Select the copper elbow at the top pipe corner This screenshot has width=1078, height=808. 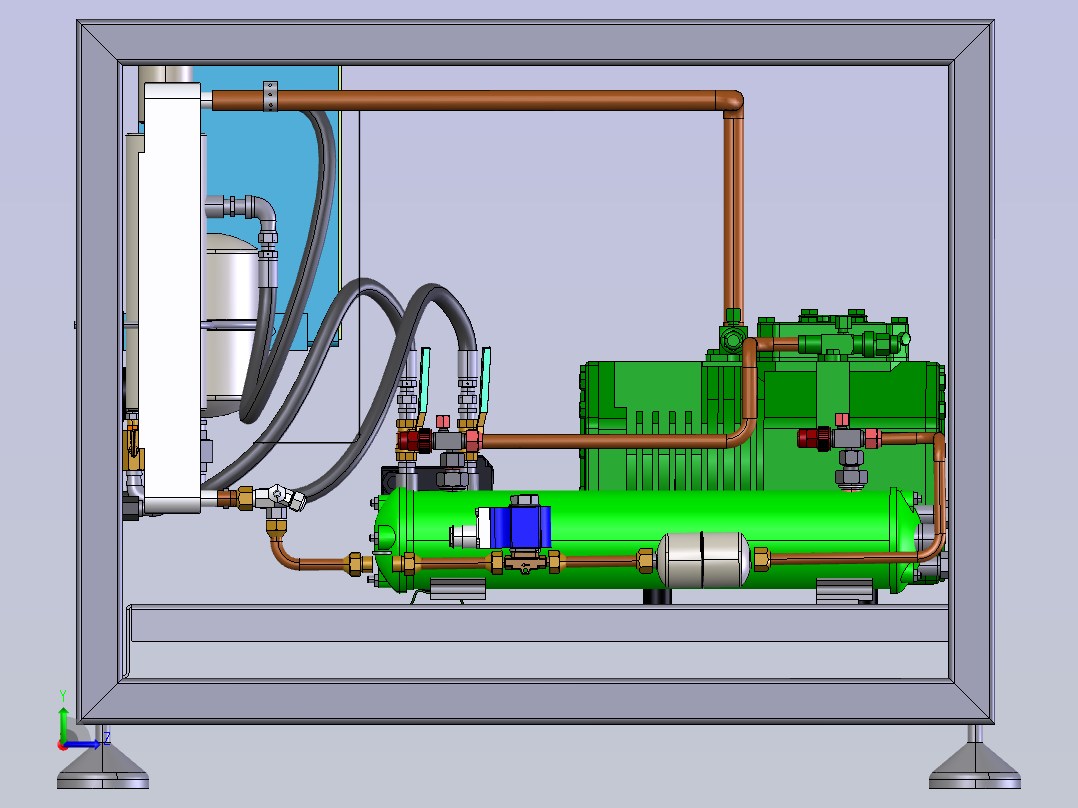point(730,103)
